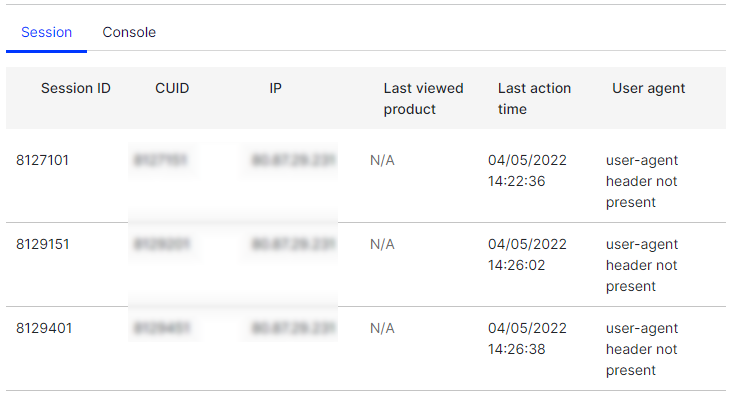Image resolution: width=731 pixels, height=394 pixels.
Task: Select session ID 8127101
Action: [x=42, y=160]
